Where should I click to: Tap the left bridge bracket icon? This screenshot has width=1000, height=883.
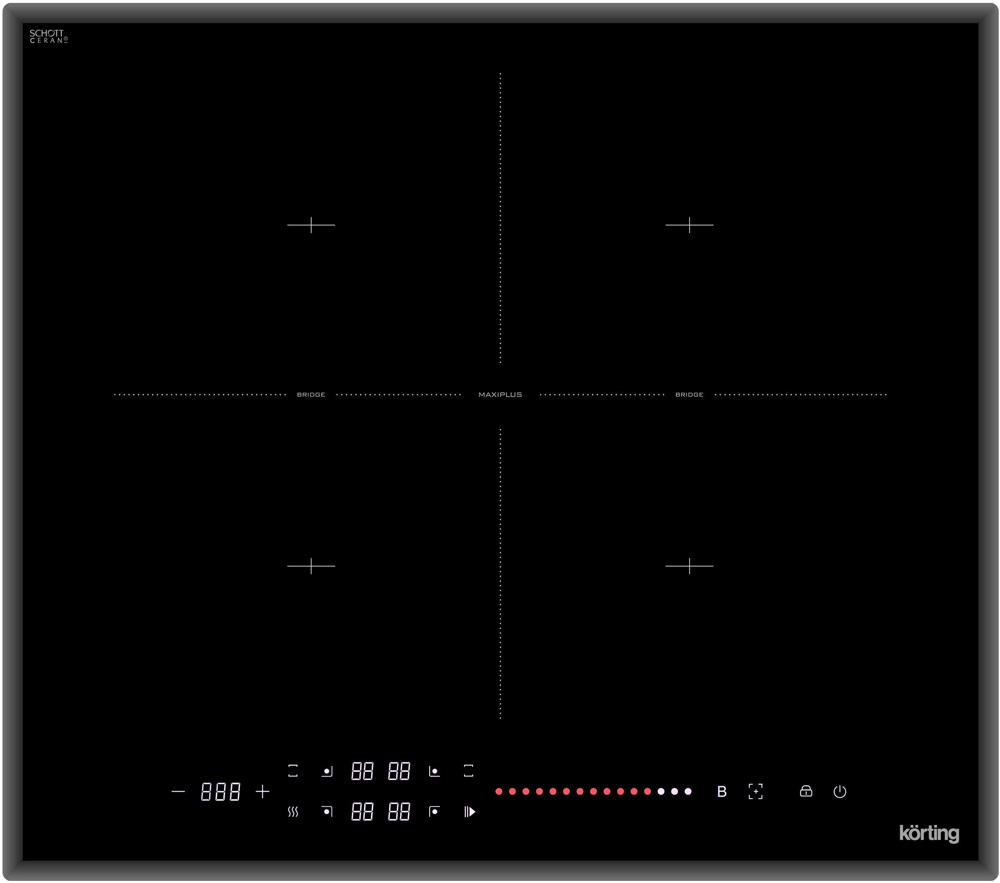[x=293, y=771]
